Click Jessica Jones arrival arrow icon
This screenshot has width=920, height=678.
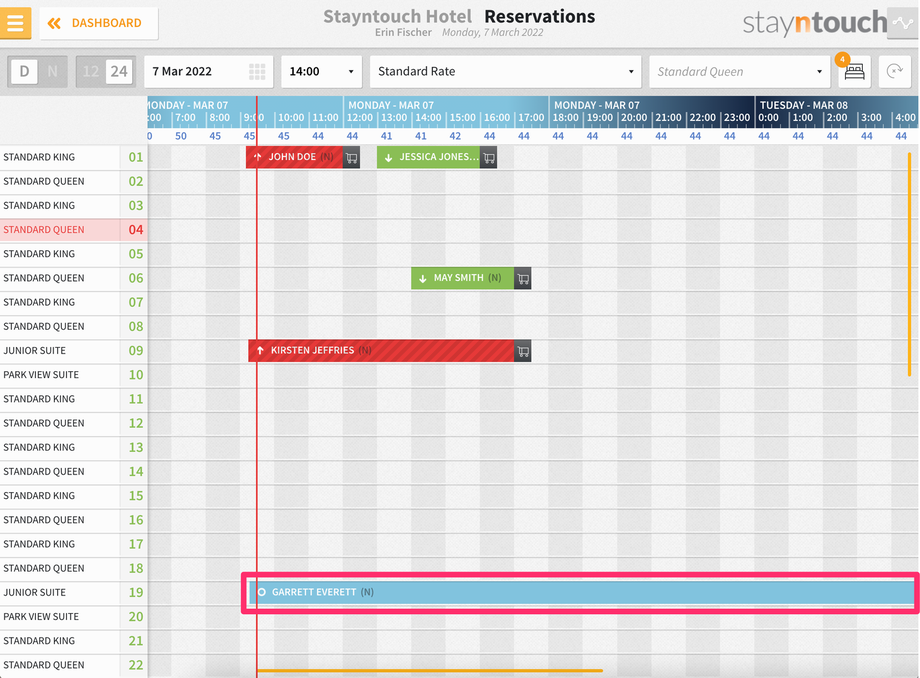tap(388, 158)
